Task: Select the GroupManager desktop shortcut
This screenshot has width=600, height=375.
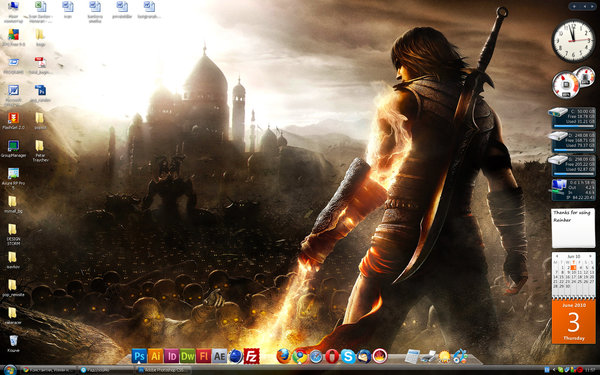Action: 13,149
